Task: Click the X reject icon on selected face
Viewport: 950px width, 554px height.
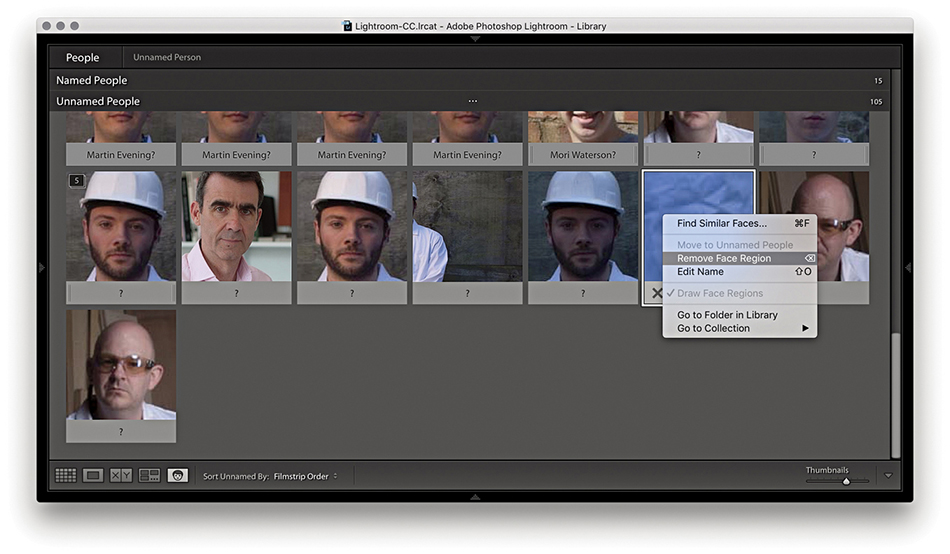Action: (x=656, y=293)
